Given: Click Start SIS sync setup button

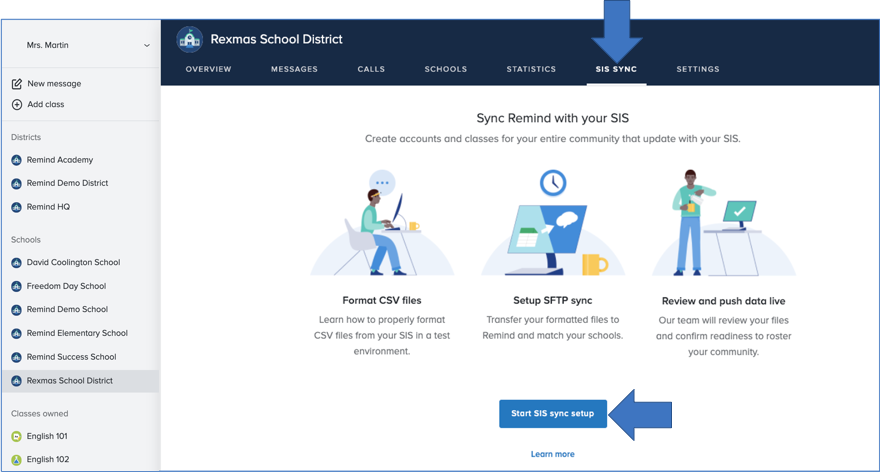Looking at the screenshot, I should [553, 414].
